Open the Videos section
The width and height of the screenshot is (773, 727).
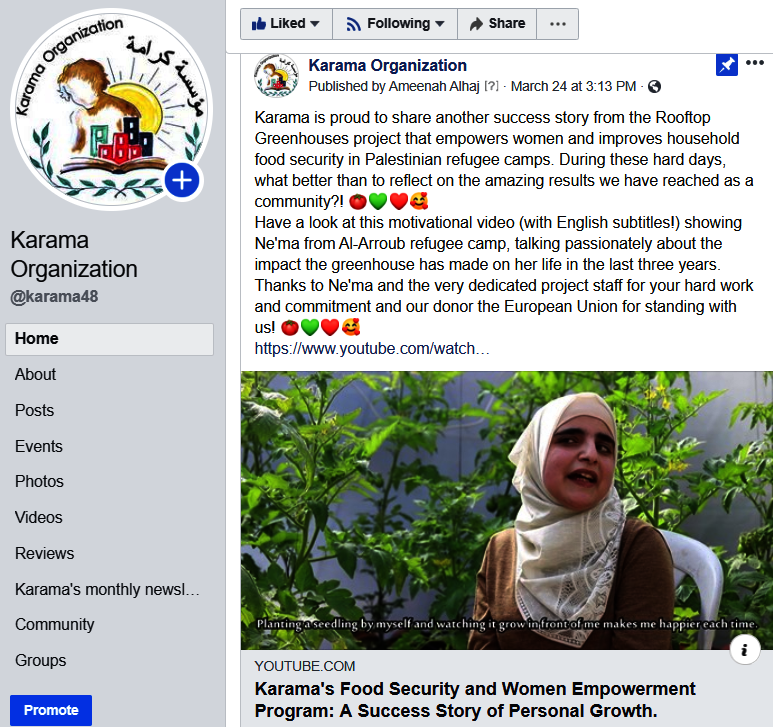[39, 518]
